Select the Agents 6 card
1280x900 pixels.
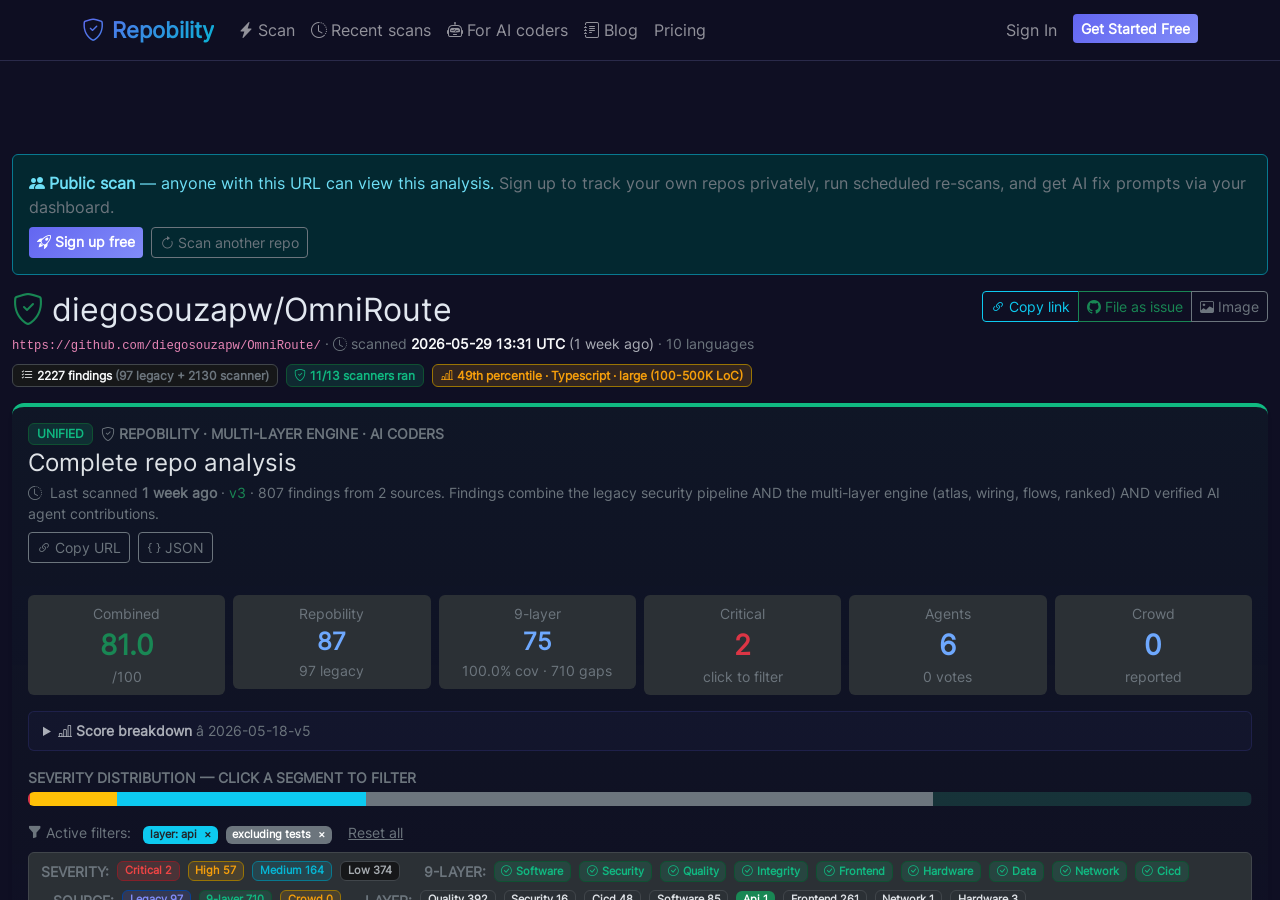click(948, 645)
